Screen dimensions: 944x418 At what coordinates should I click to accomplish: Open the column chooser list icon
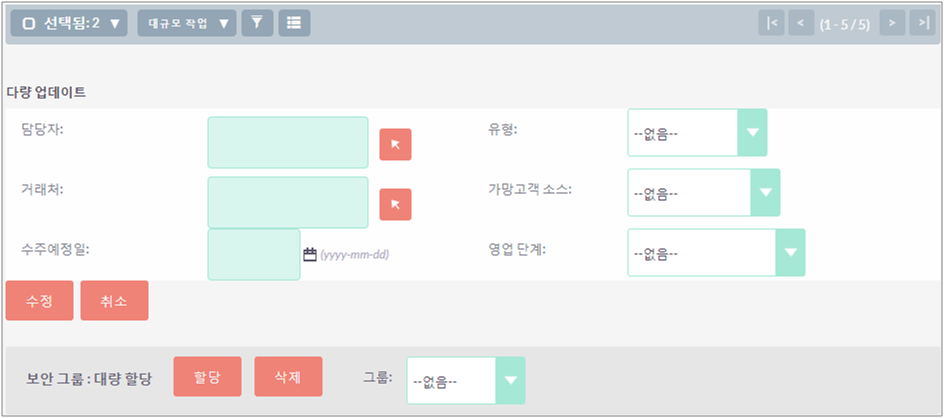click(x=294, y=23)
